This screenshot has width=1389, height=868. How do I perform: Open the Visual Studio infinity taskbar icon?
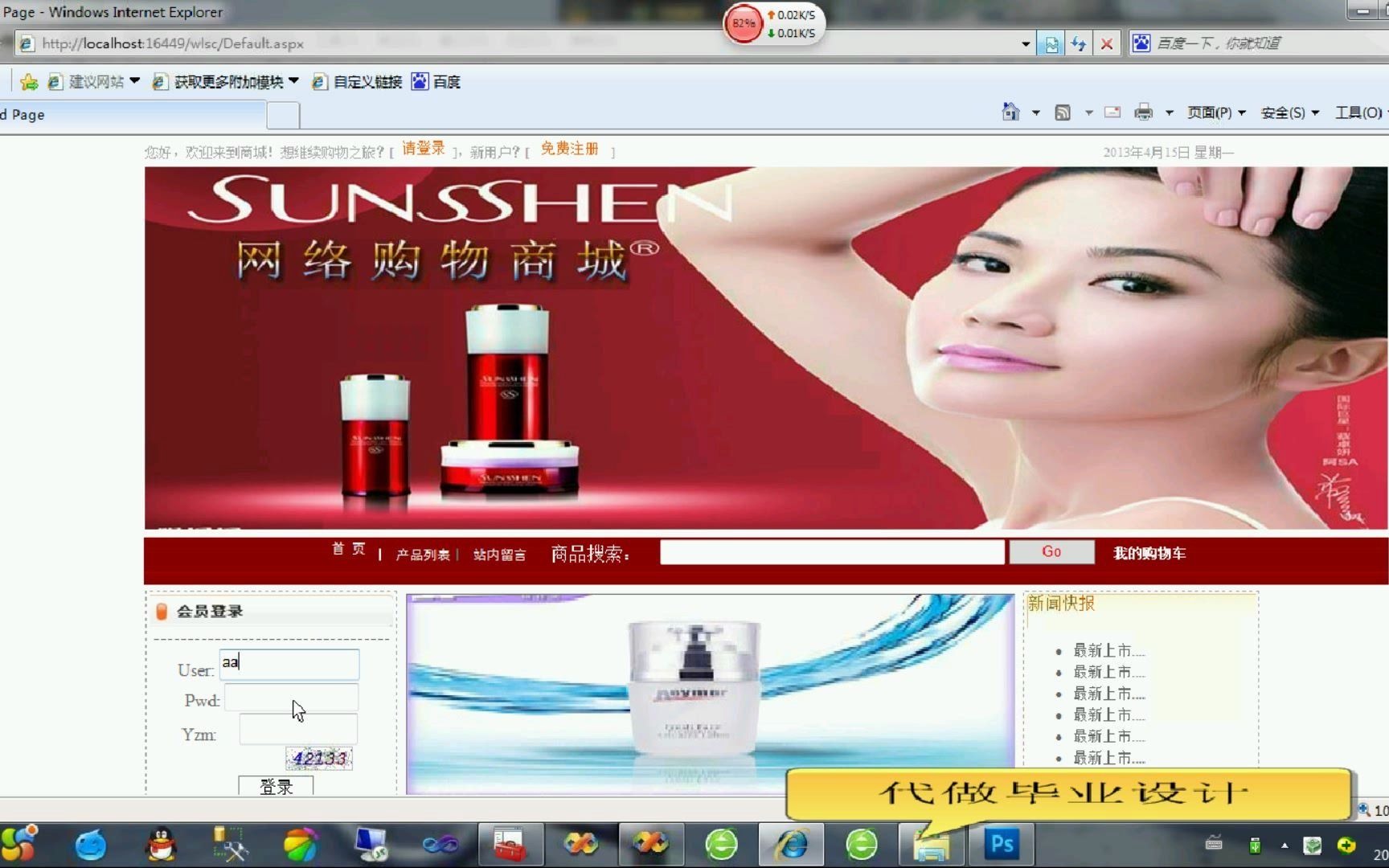440,845
